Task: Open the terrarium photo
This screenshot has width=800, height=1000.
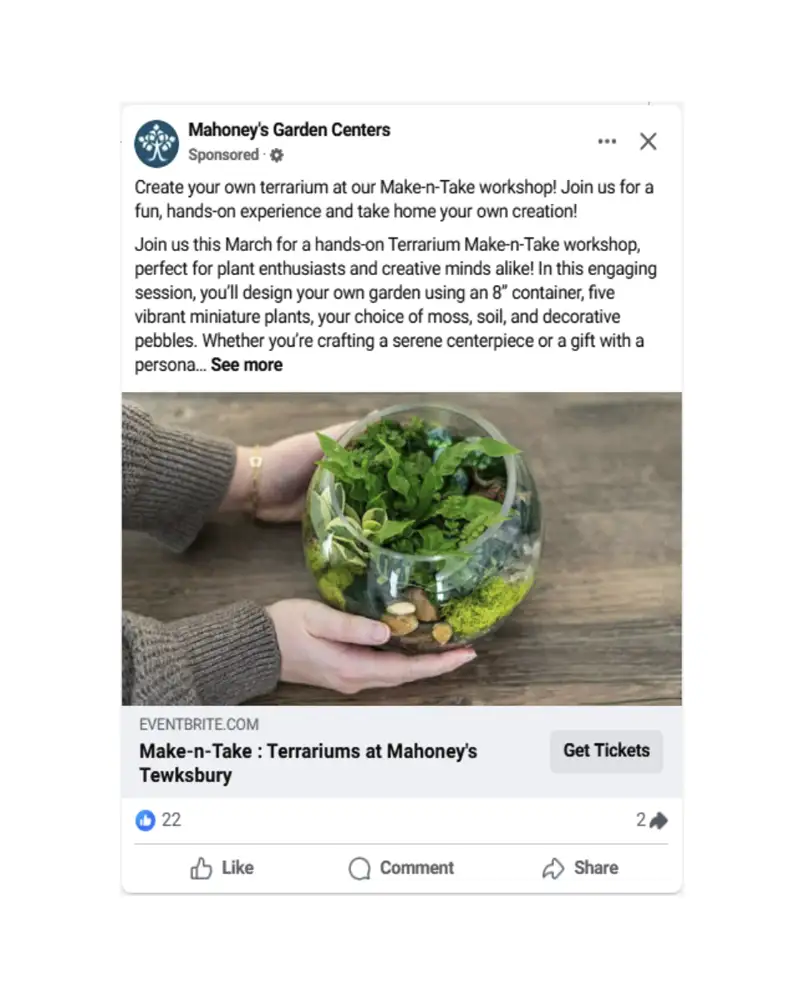Action: [x=401, y=548]
